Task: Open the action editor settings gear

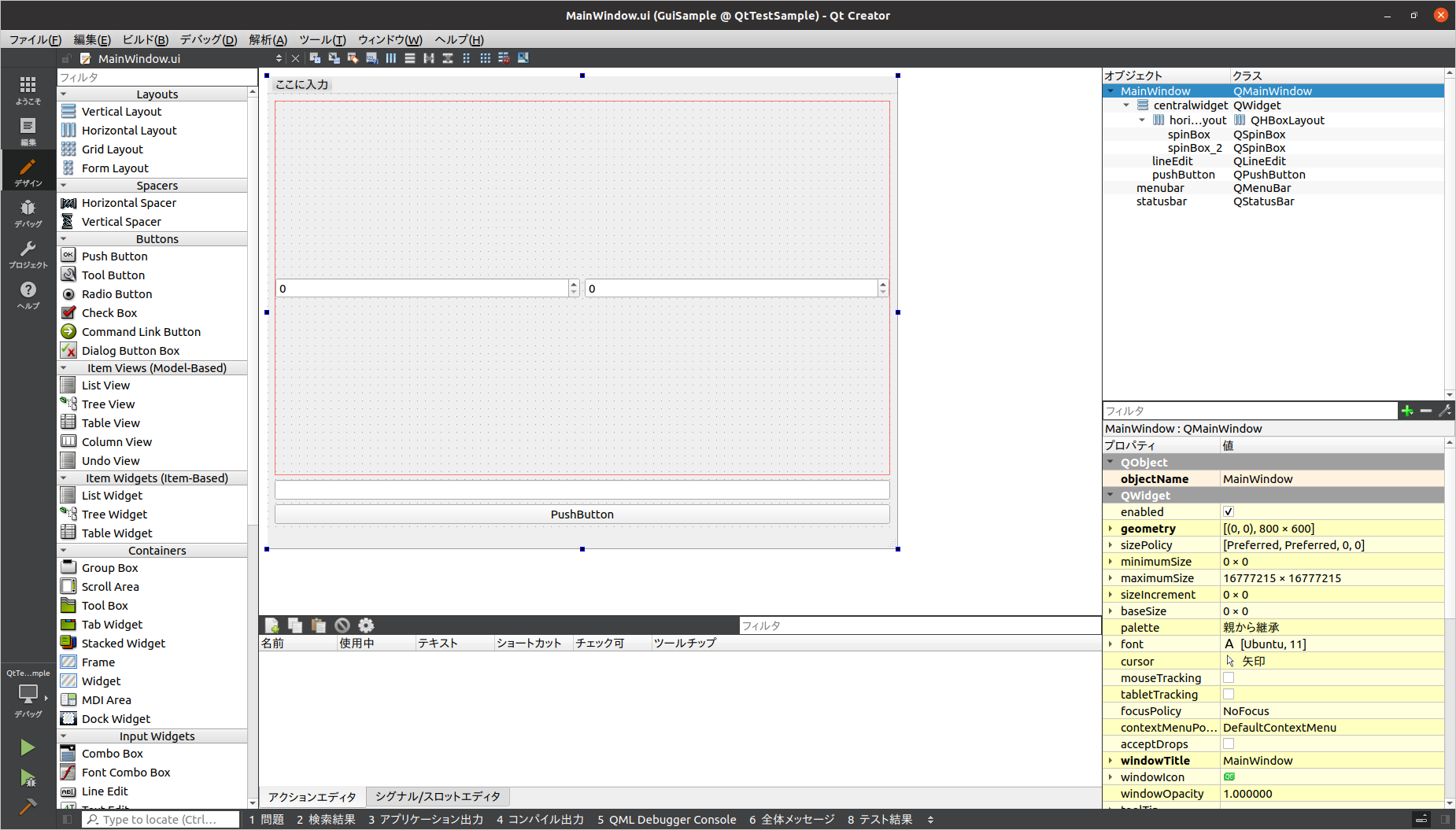Action: (x=366, y=625)
